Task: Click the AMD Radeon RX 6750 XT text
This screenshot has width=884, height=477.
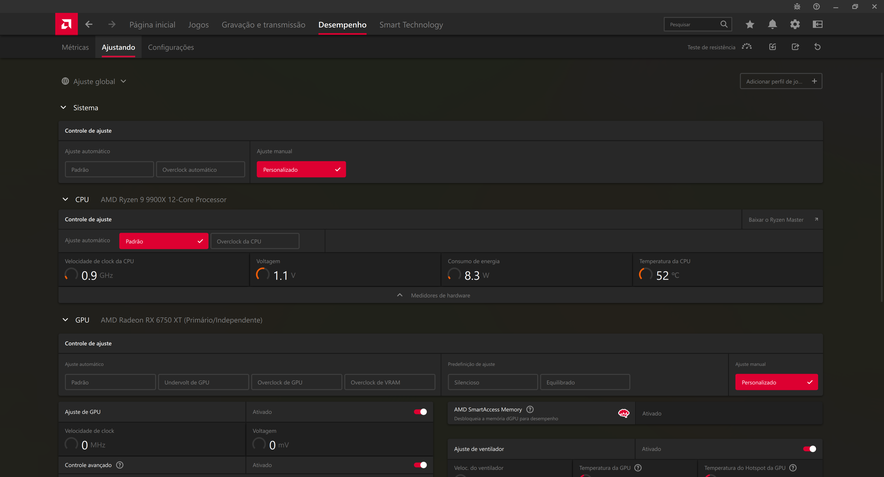Action: pos(182,320)
